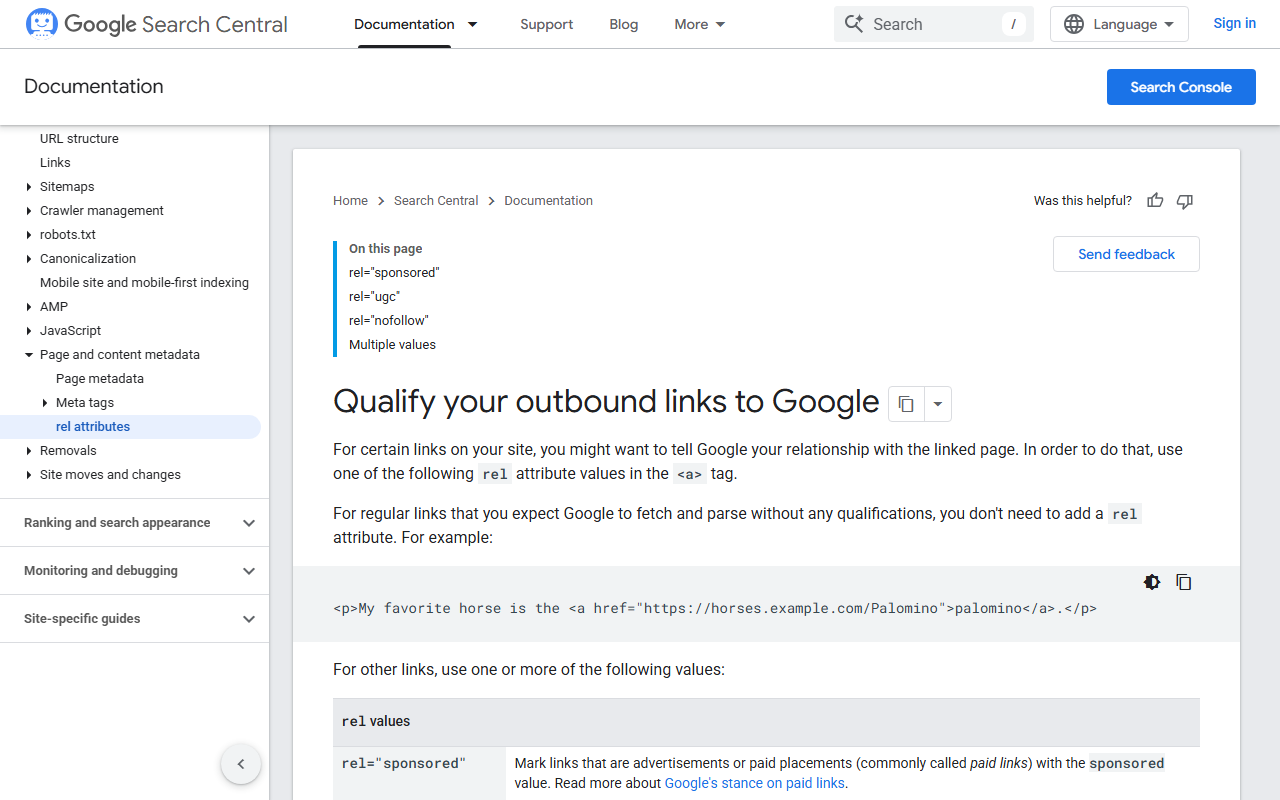Open the Support tab
The height and width of the screenshot is (800, 1280).
(x=547, y=24)
